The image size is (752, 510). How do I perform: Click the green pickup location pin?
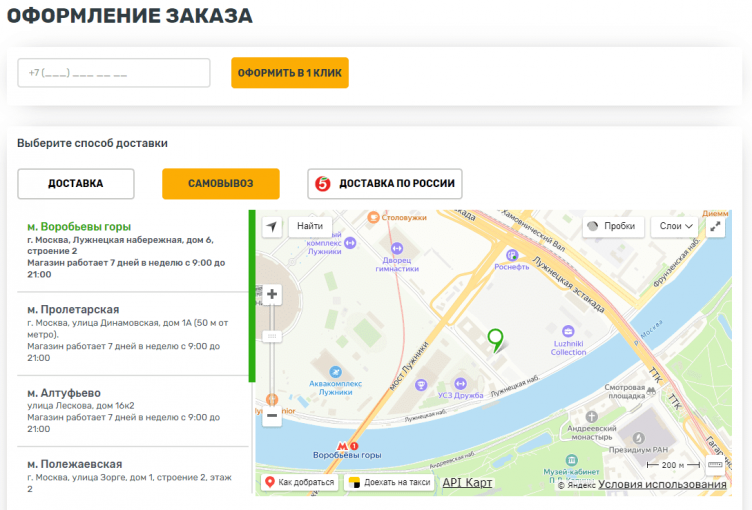point(495,340)
